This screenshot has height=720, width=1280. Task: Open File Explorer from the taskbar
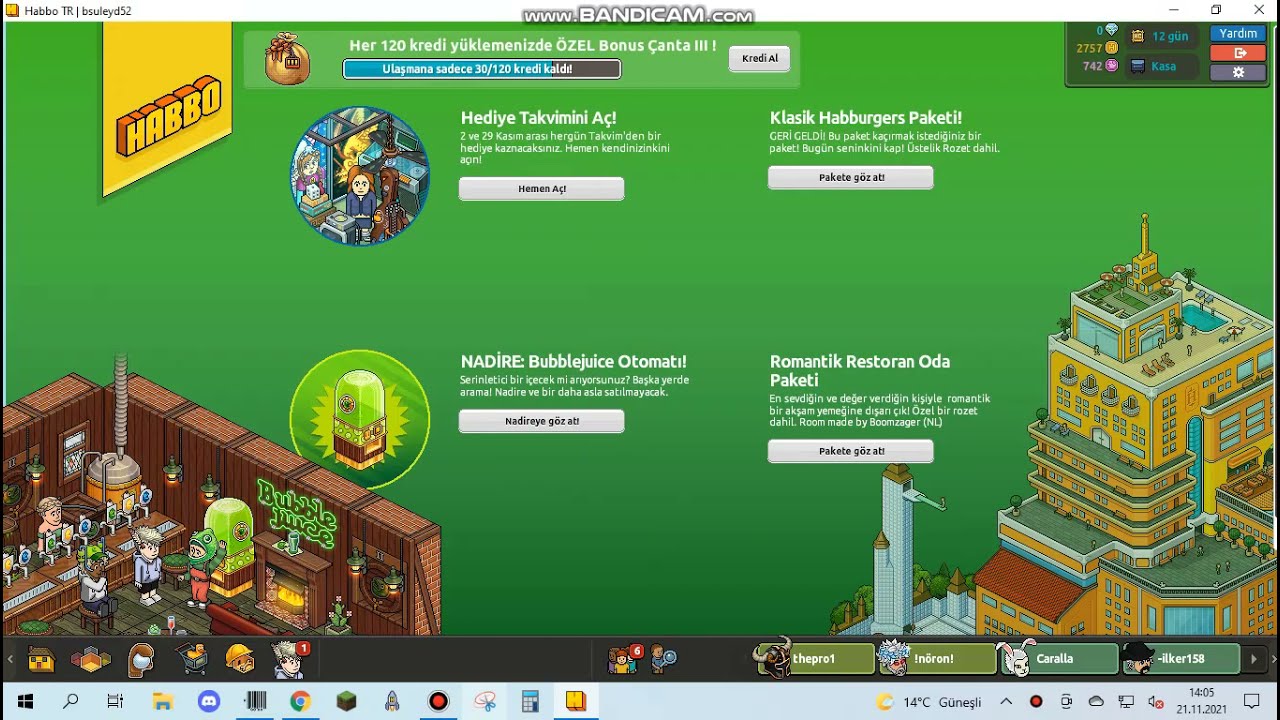click(x=162, y=701)
